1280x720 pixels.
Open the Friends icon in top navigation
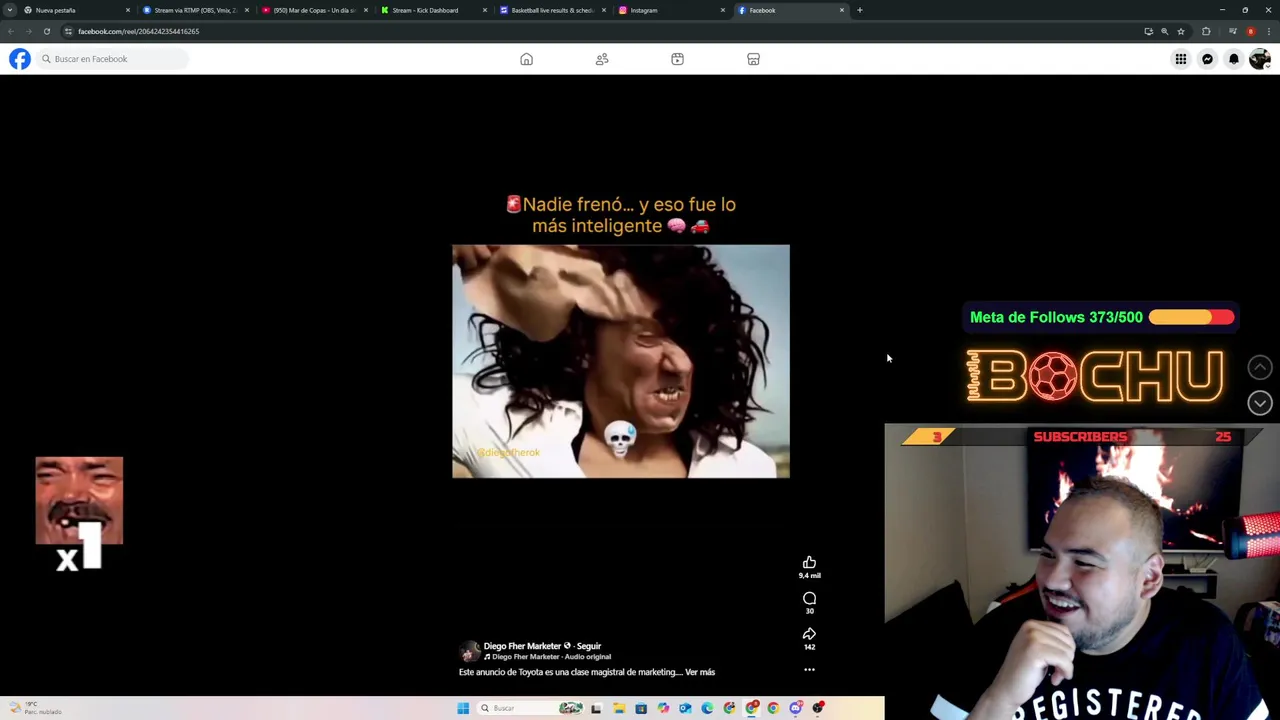click(602, 59)
